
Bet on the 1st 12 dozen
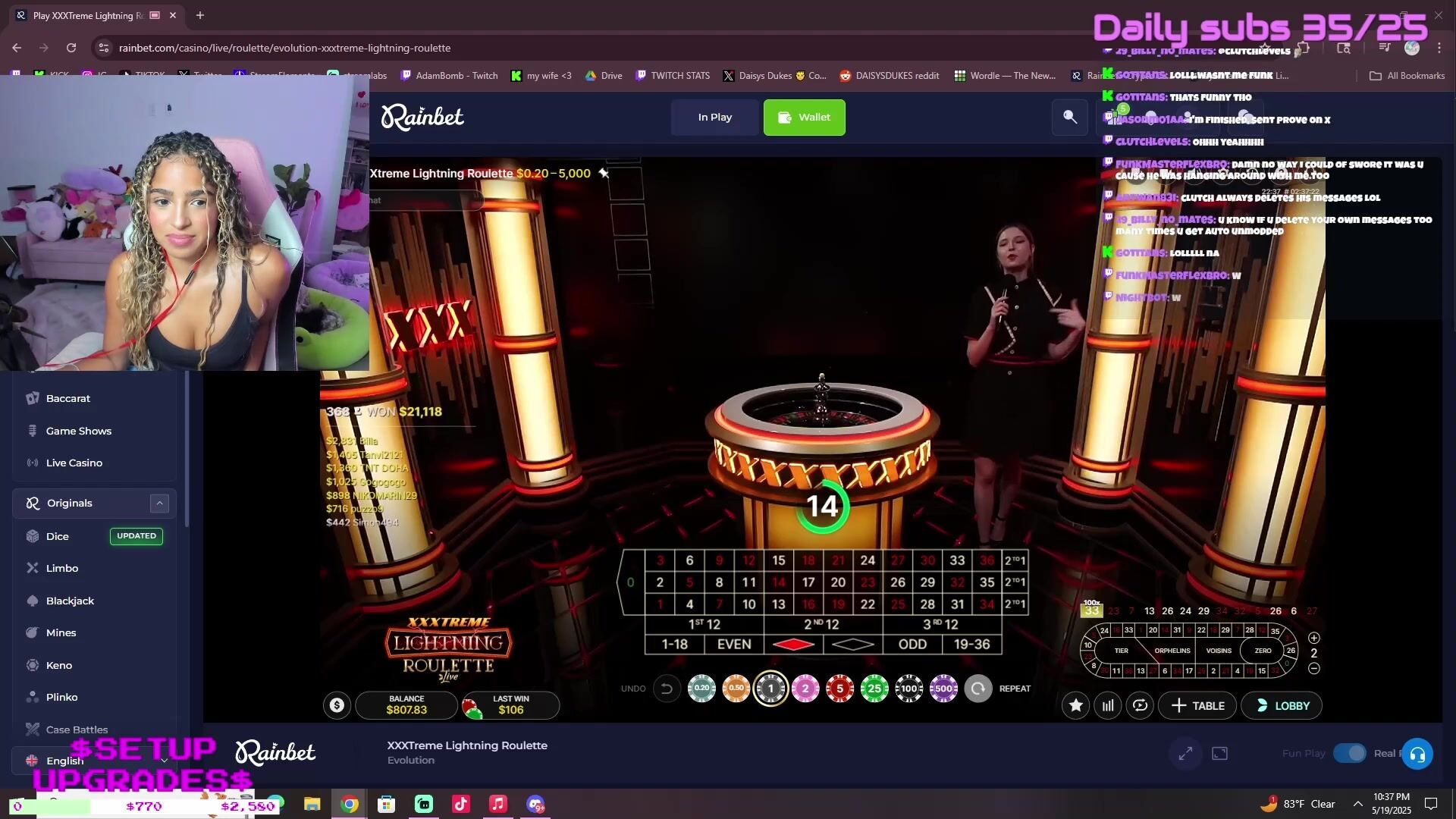click(x=704, y=624)
